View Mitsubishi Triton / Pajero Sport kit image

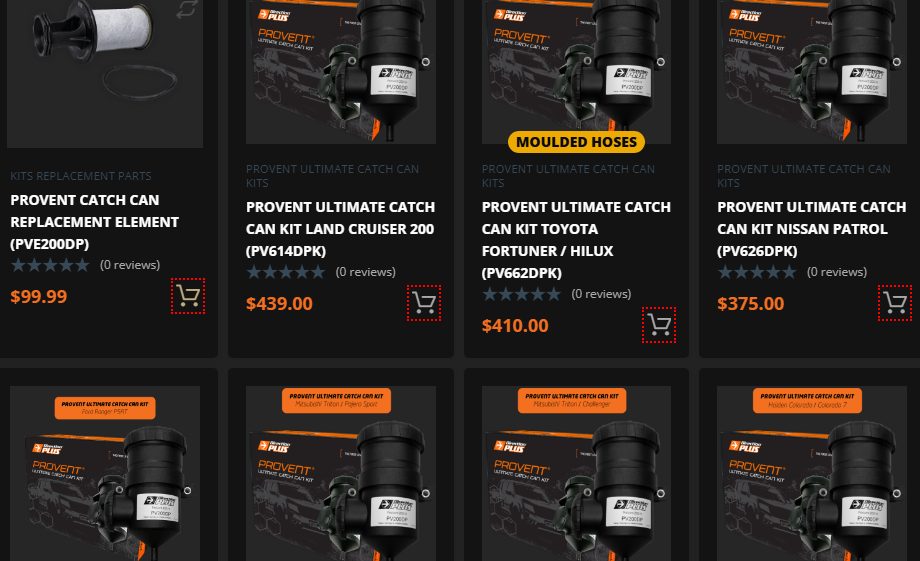(341, 473)
